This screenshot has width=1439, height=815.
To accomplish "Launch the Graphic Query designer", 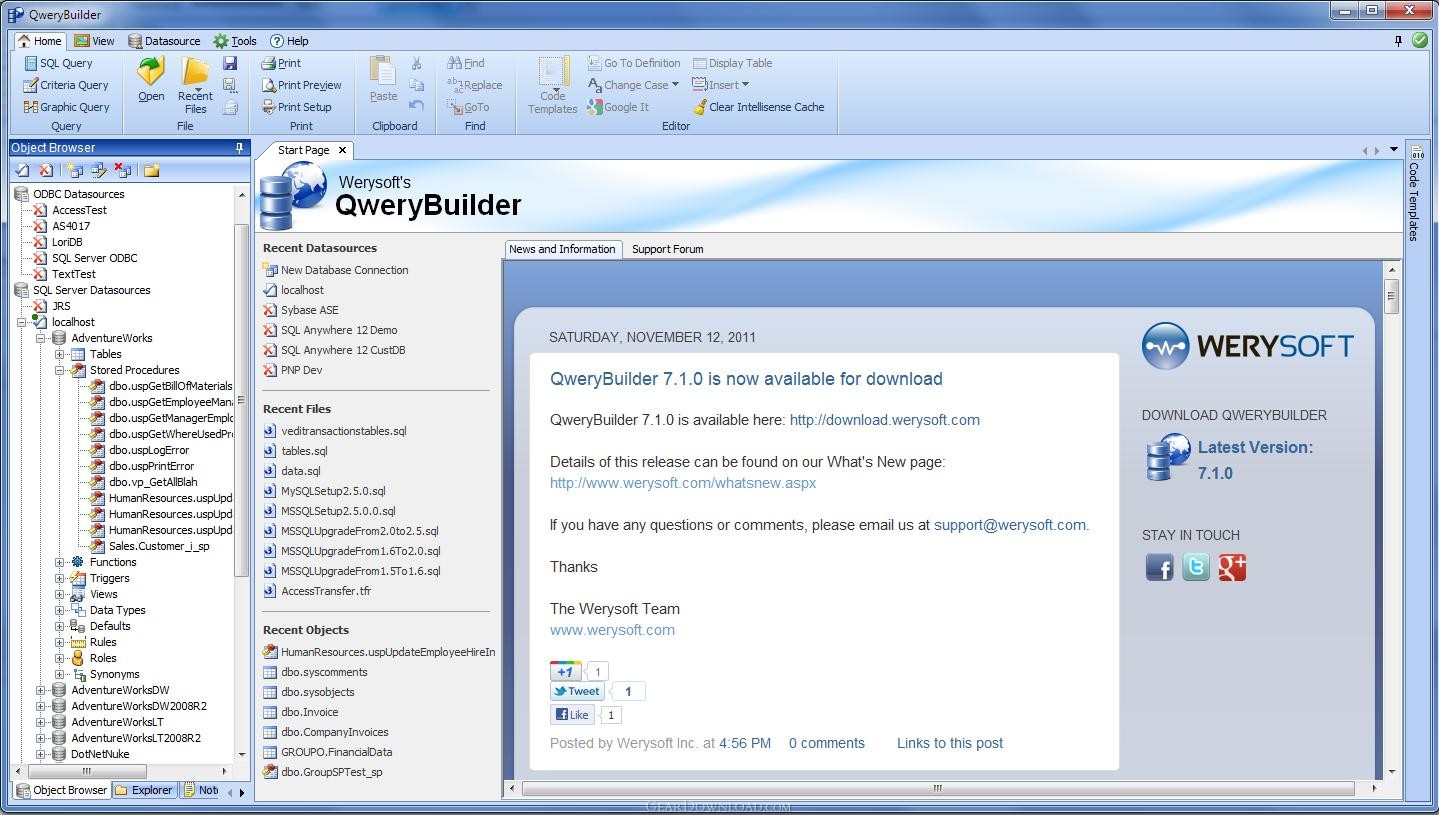I will [x=66, y=107].
